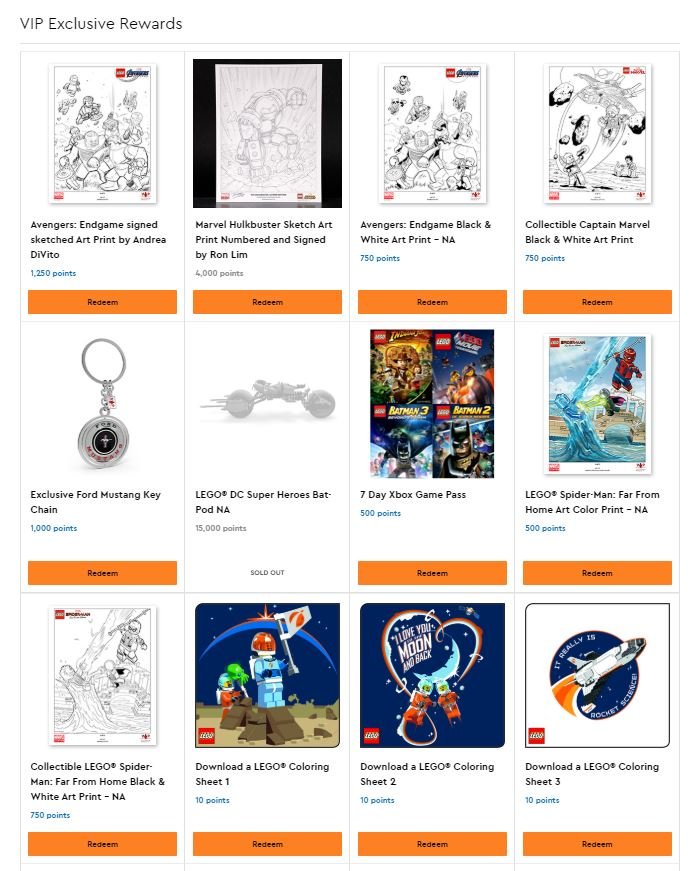Open the Bat-Pod product thumbnail

point(268,398)
